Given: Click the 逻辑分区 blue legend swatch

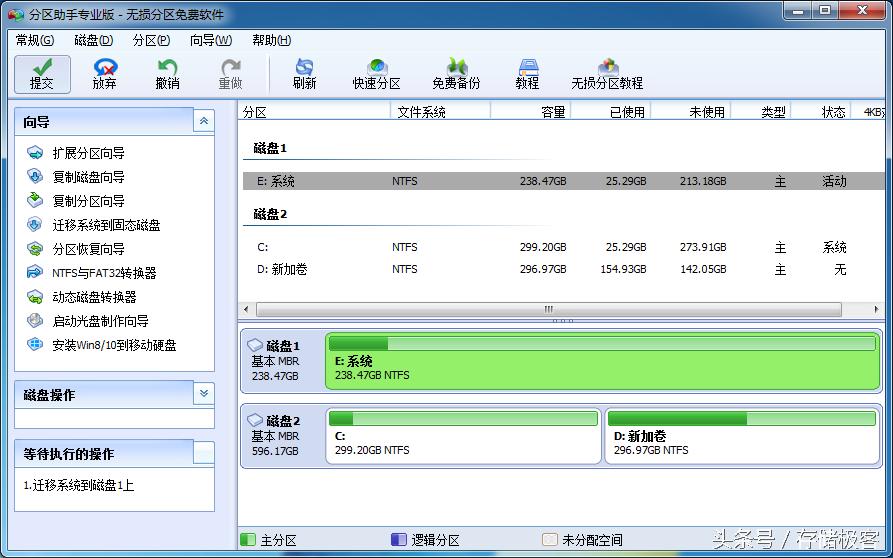Looking at the screenshot, I should [x=399, y=539].
